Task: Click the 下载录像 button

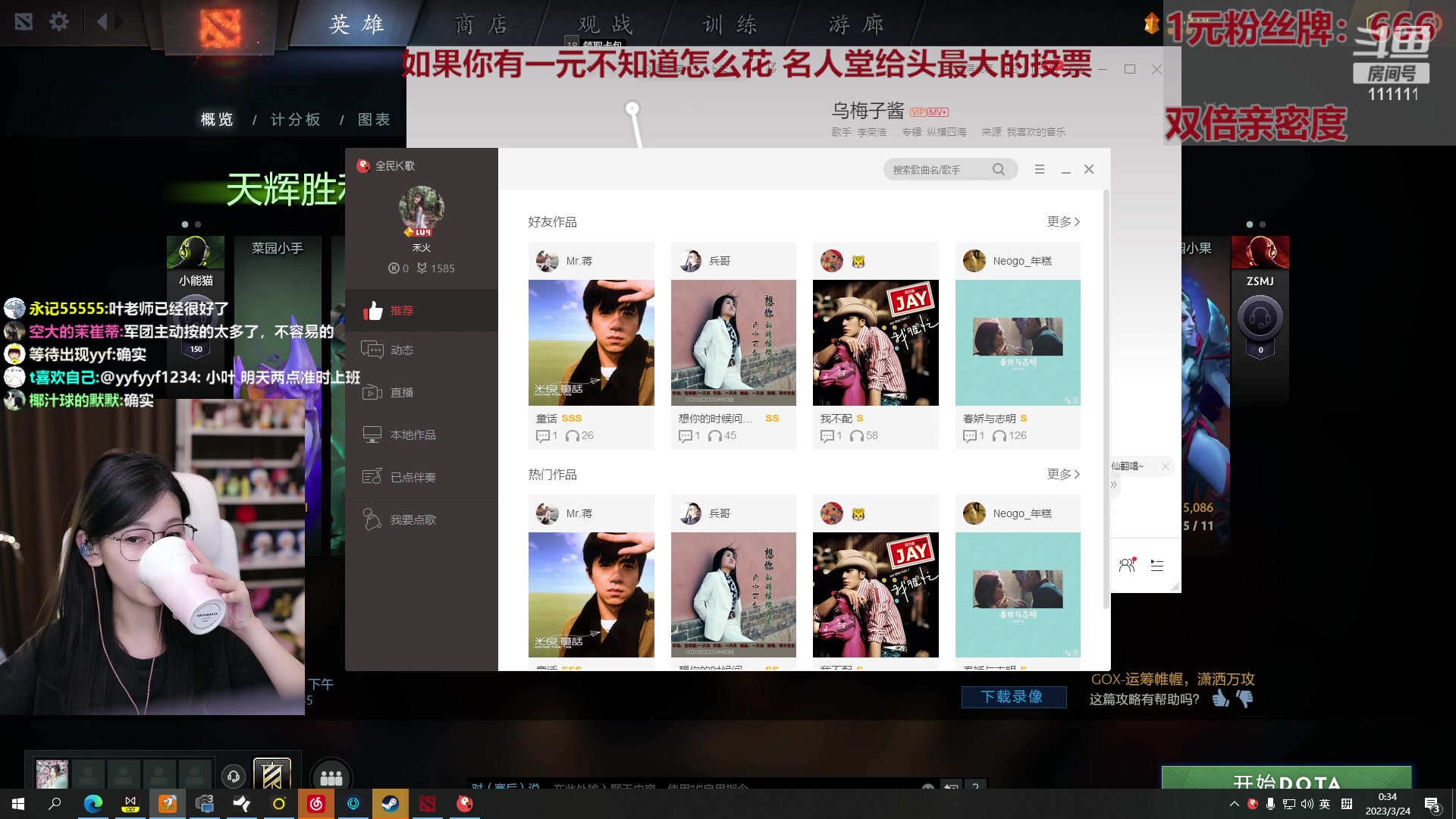Action: [1013, 697]
